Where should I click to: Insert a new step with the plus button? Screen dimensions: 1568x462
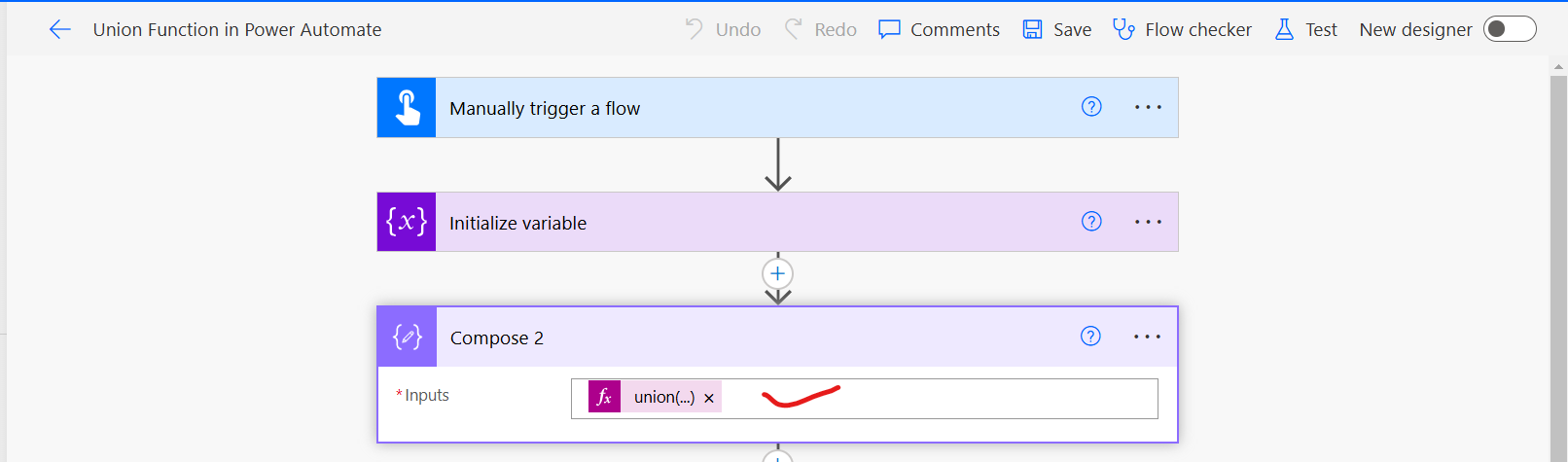tap(777, 273)
